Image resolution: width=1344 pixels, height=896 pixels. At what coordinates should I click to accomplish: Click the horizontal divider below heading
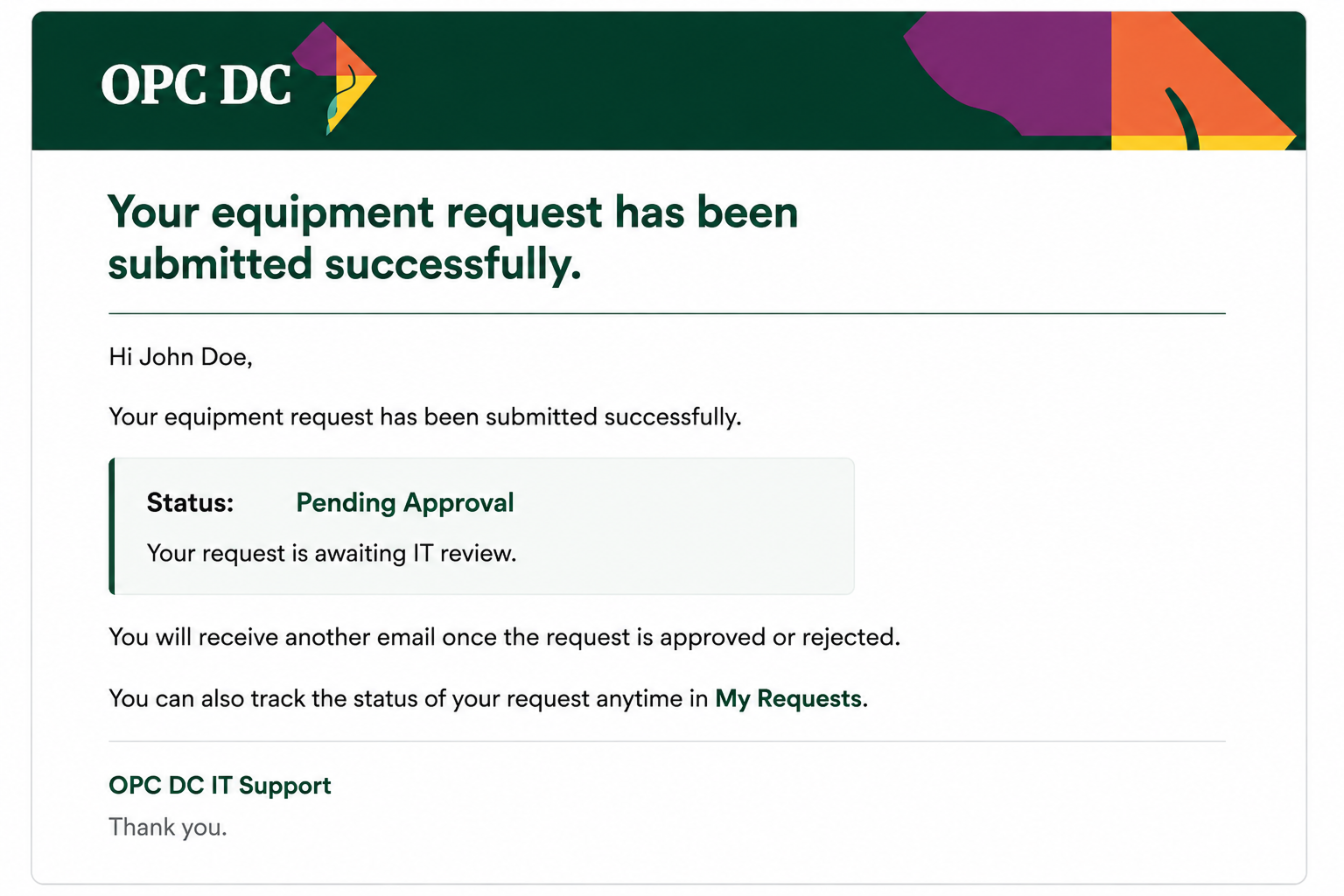coord(667,313)
